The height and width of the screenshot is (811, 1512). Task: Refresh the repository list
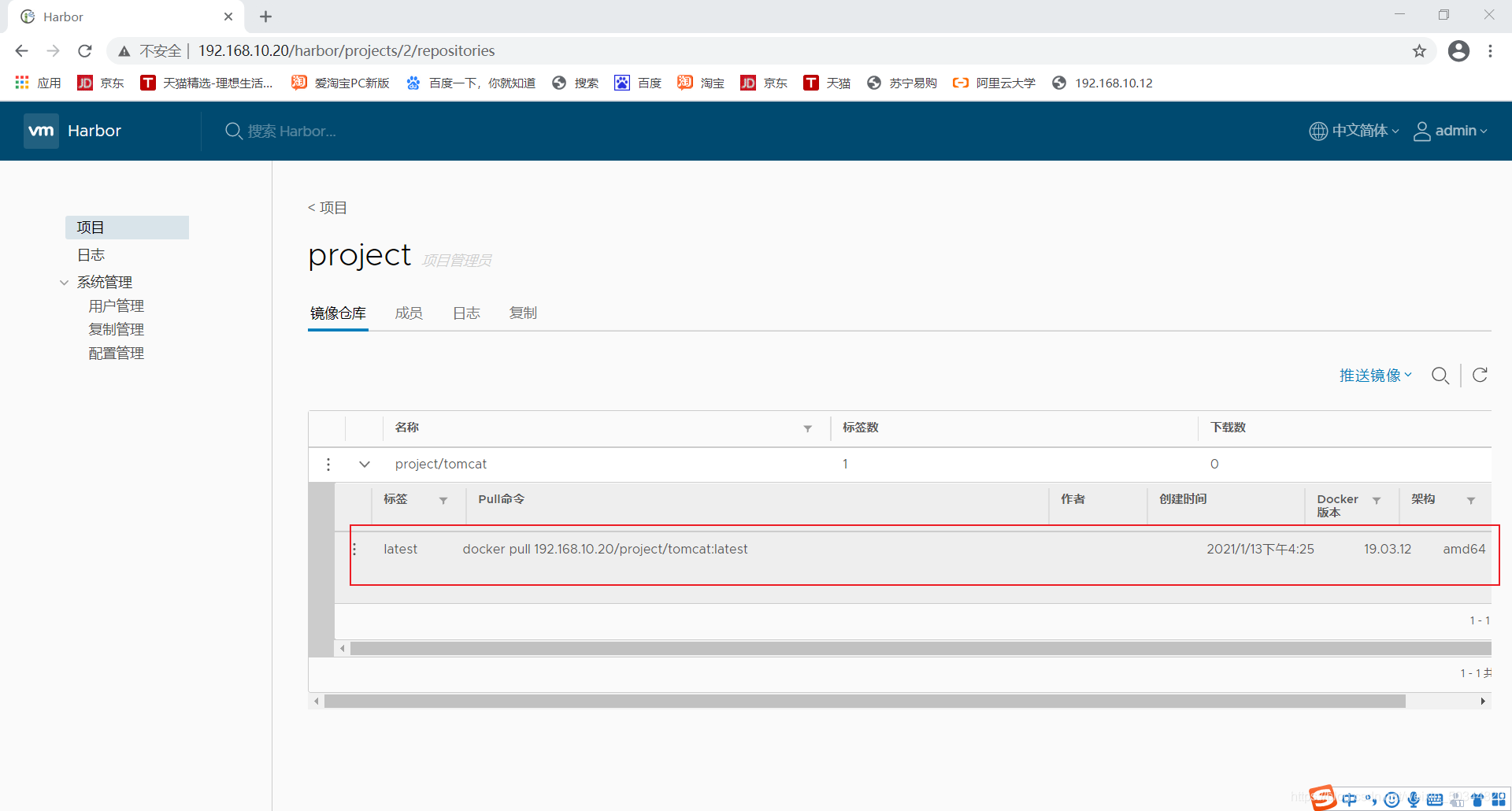[x=1480, y=375]
